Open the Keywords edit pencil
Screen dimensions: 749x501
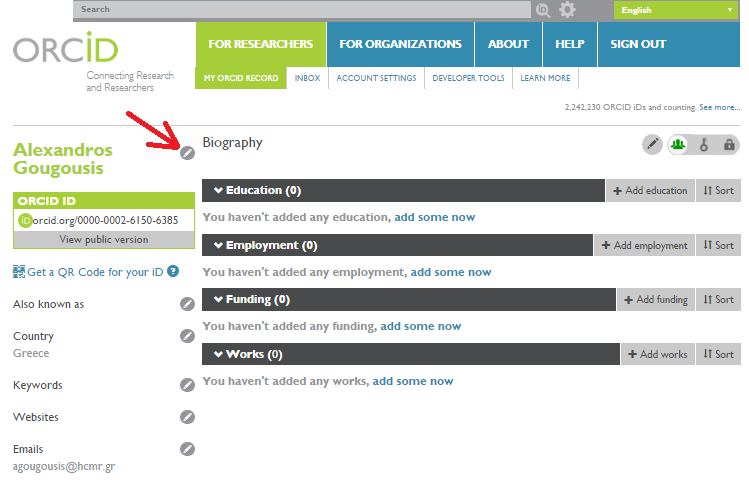click(x=187, y=385)
